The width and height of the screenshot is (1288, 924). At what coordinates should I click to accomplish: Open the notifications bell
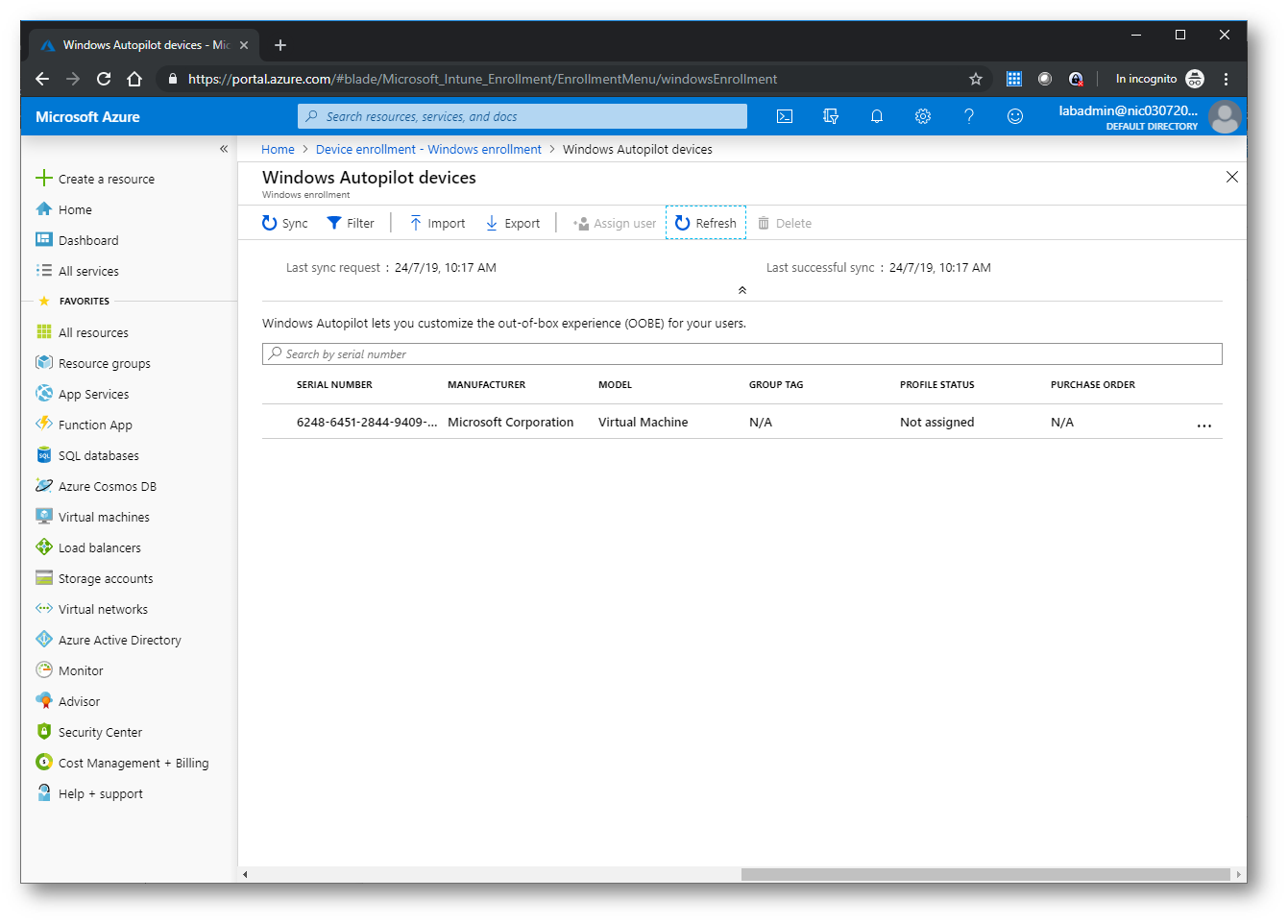pos(877,116)
